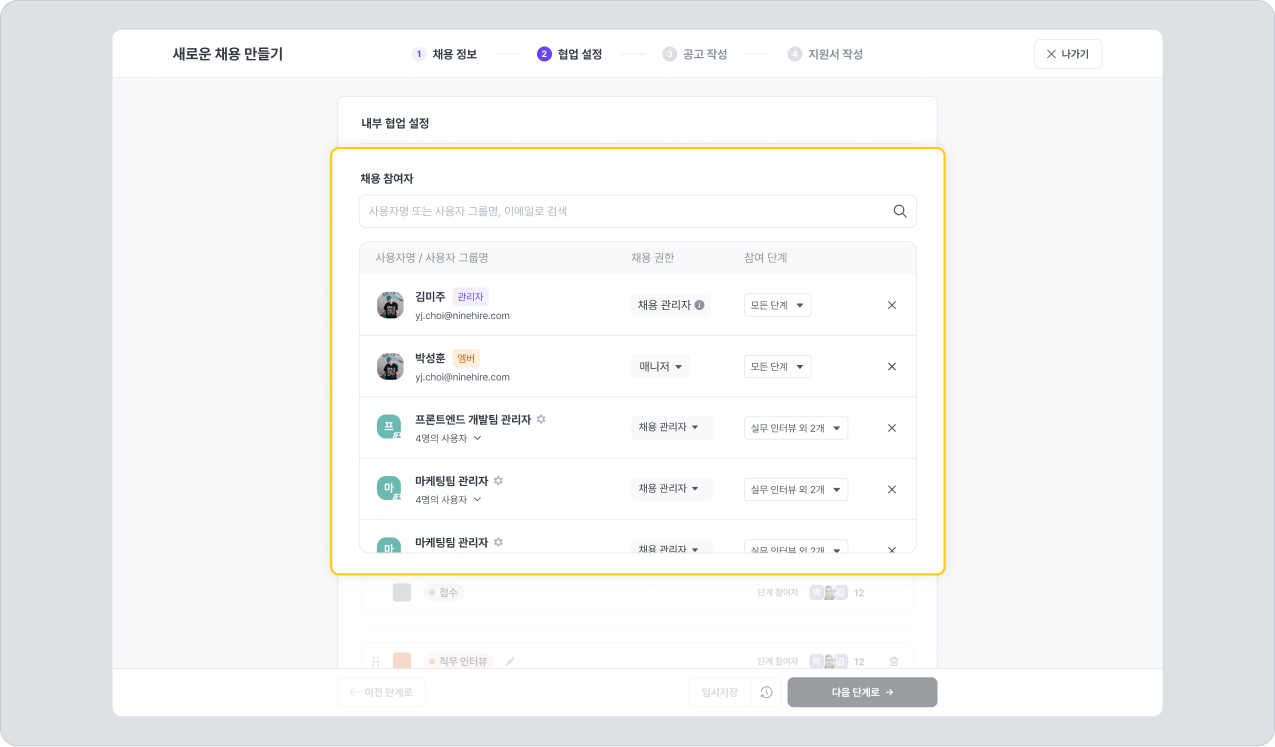Screen dimensions: 1275x747
Task: Click the drag handle of 직무 인터뷰 stage
Action: [x=376, y=661]
